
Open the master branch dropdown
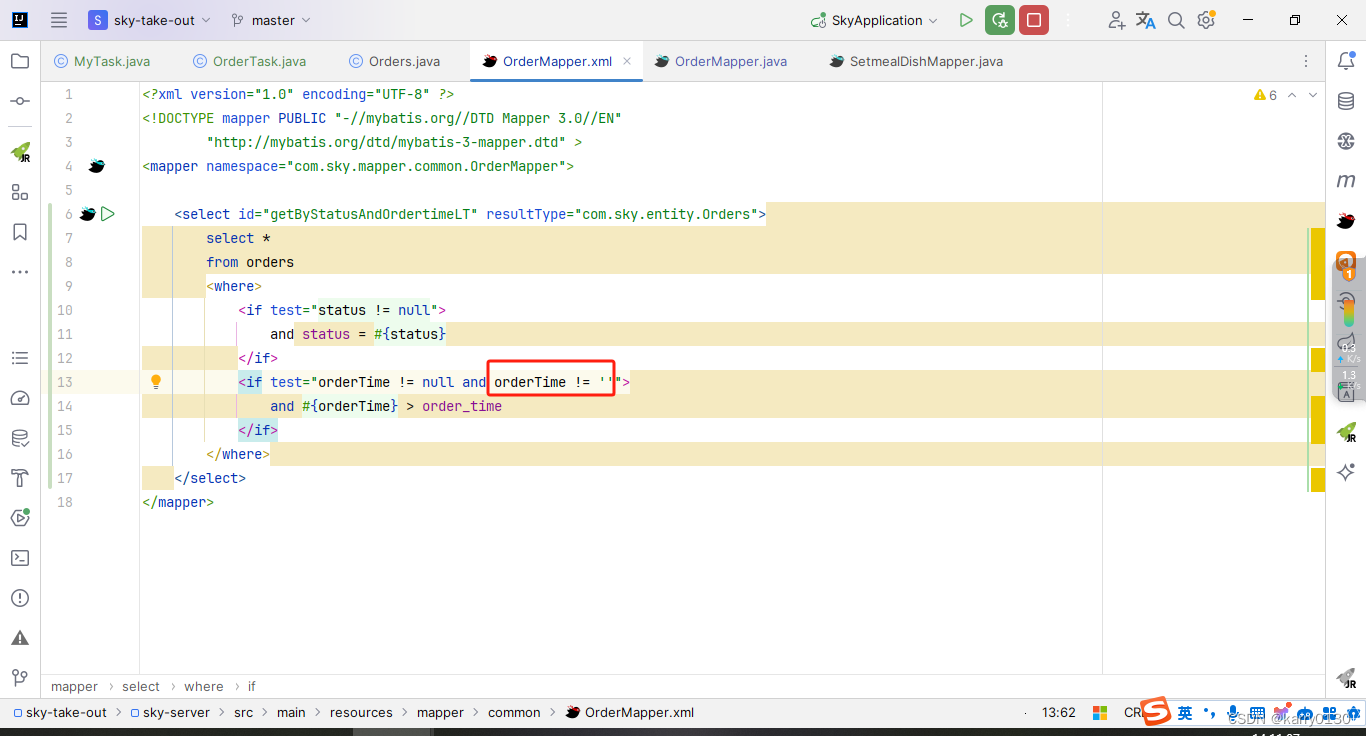269,19
